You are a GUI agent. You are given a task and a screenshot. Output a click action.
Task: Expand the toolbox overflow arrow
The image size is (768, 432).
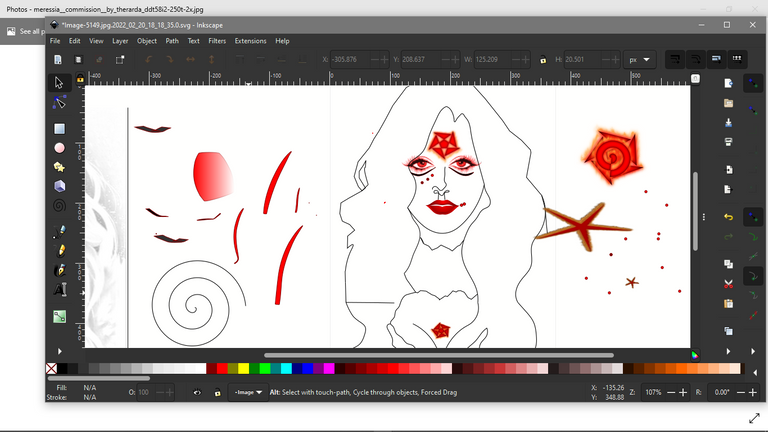[x=59, y=351]
